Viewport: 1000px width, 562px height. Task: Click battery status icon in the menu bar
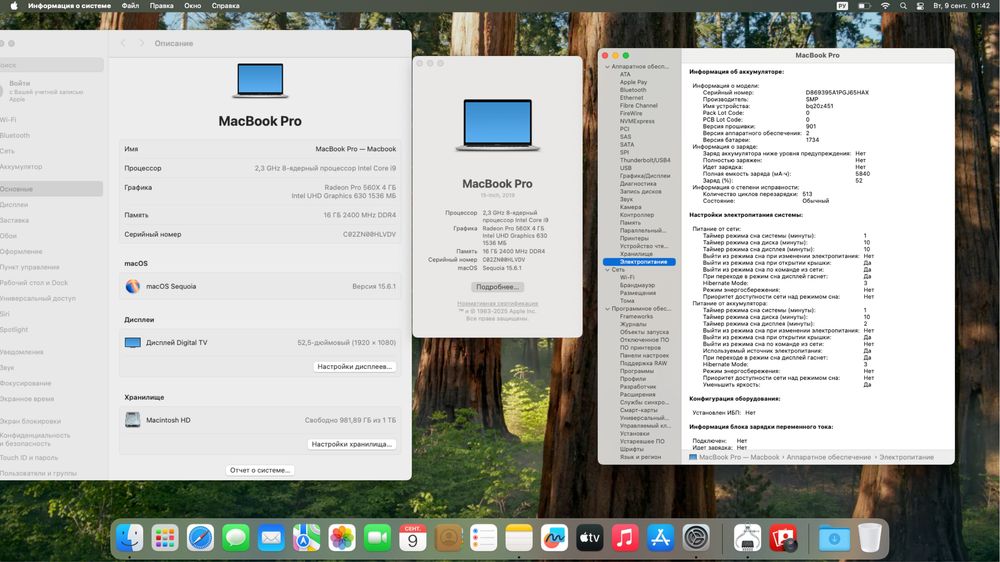(x=864, y=6)
